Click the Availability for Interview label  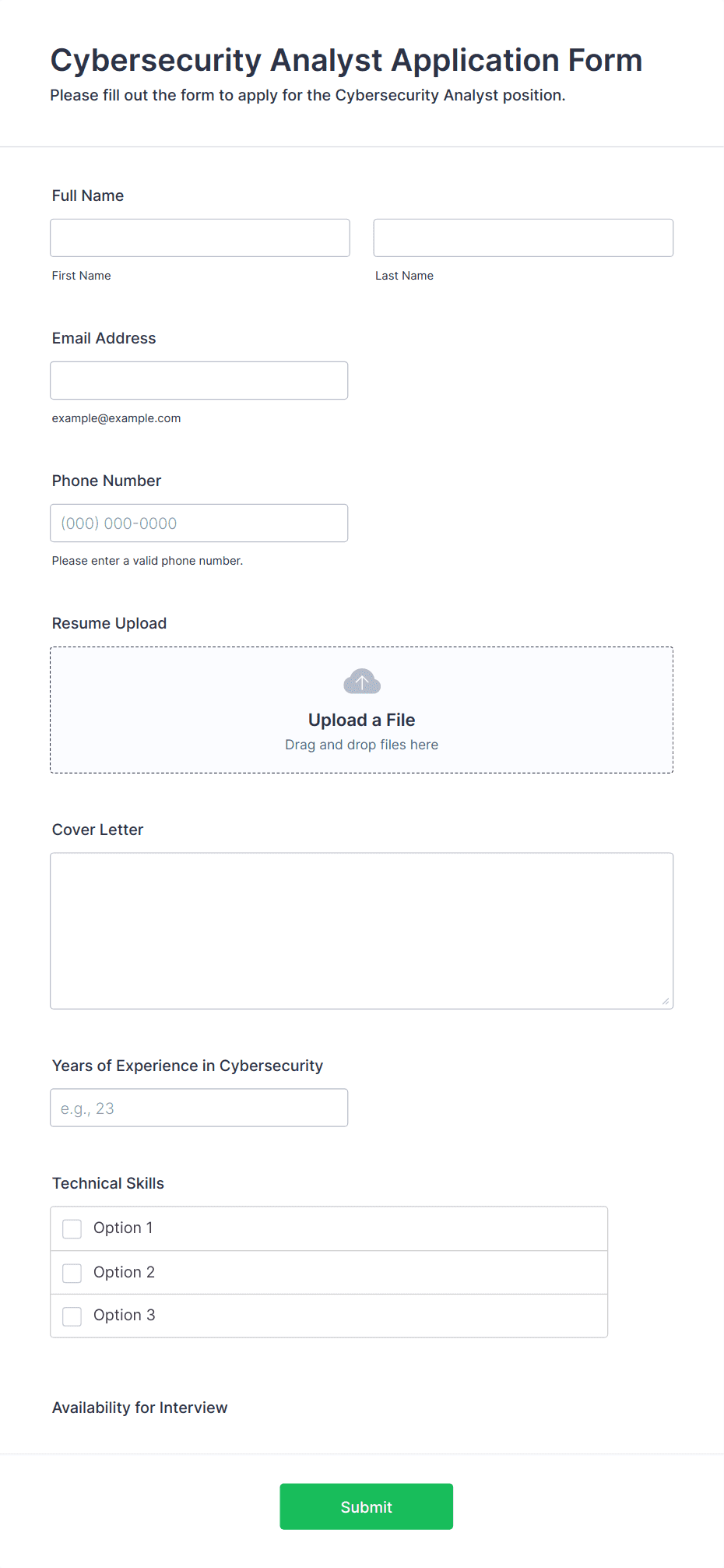(x=140, y=1408)
